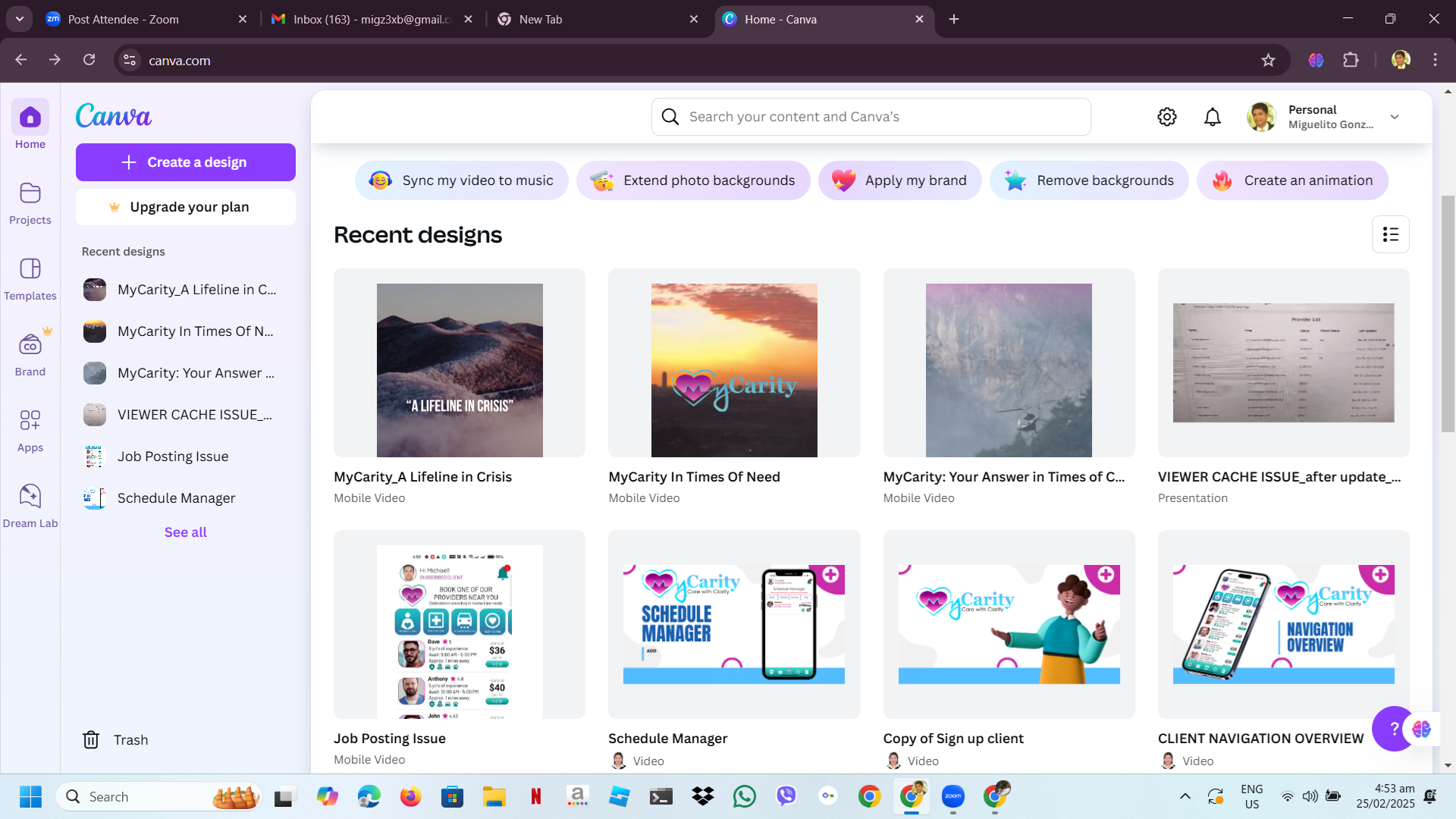
Task: Show hidden system tray icons
Action: pos(1185,796)
